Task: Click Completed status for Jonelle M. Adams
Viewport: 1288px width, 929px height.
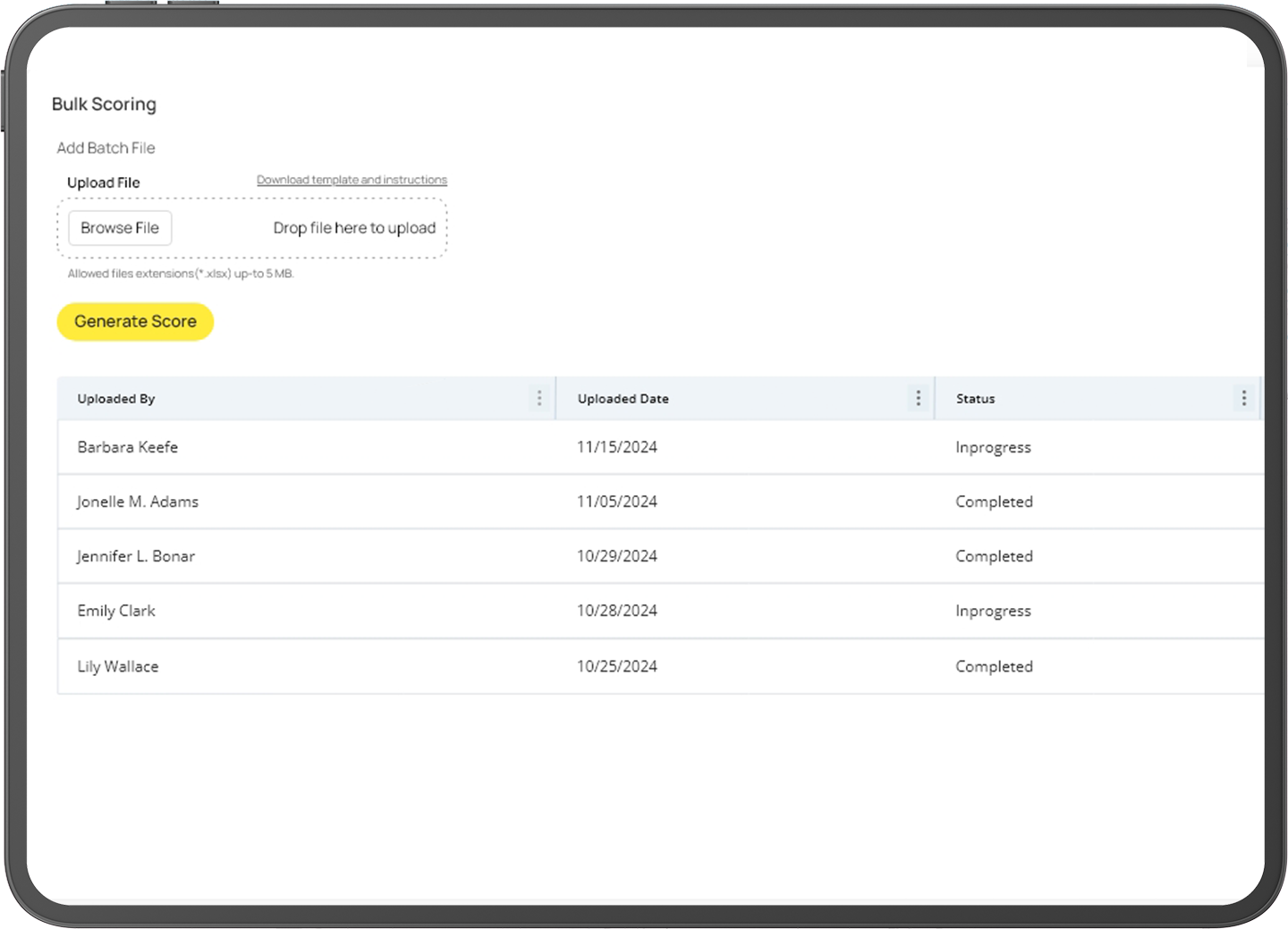Action: pyautogui.click(x=994, y=503)
